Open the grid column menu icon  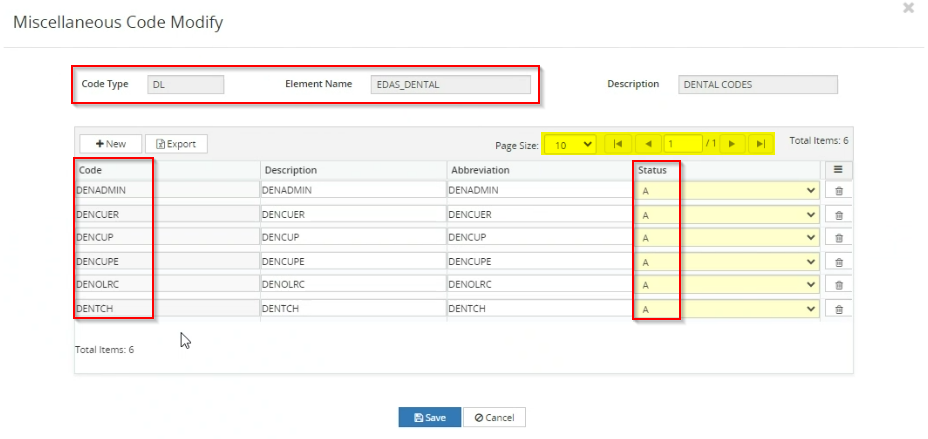pyautogui.click(x=838, y=170)
